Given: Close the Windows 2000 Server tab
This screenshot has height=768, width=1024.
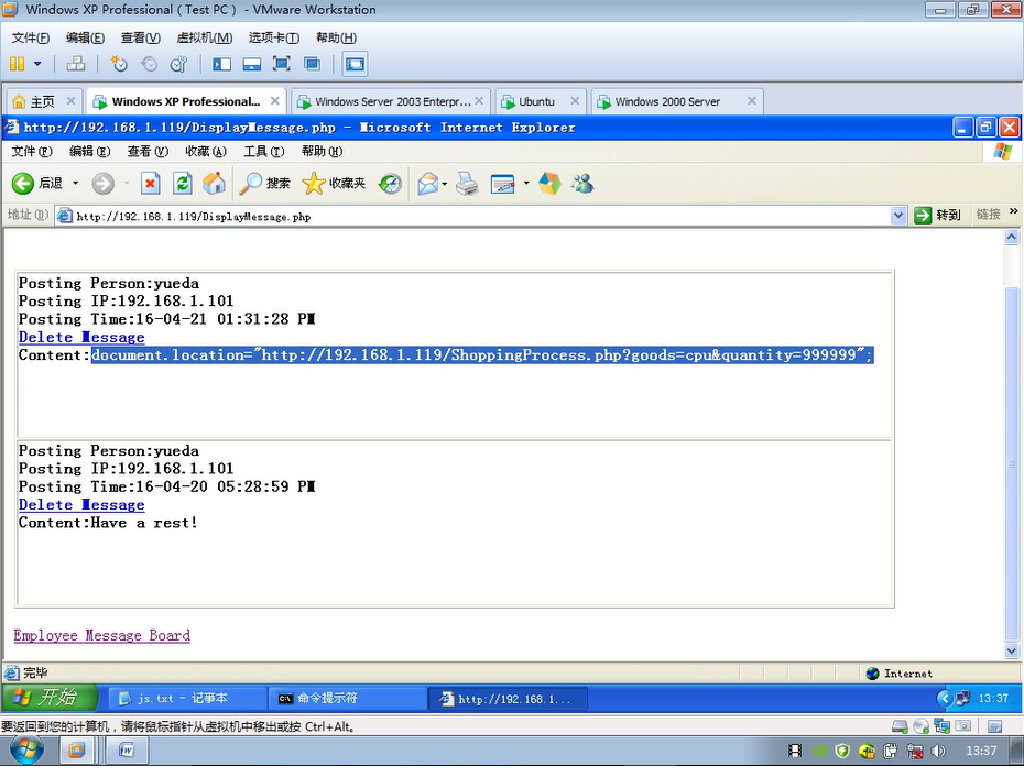Looking at the screenshot, I should 752,101.
